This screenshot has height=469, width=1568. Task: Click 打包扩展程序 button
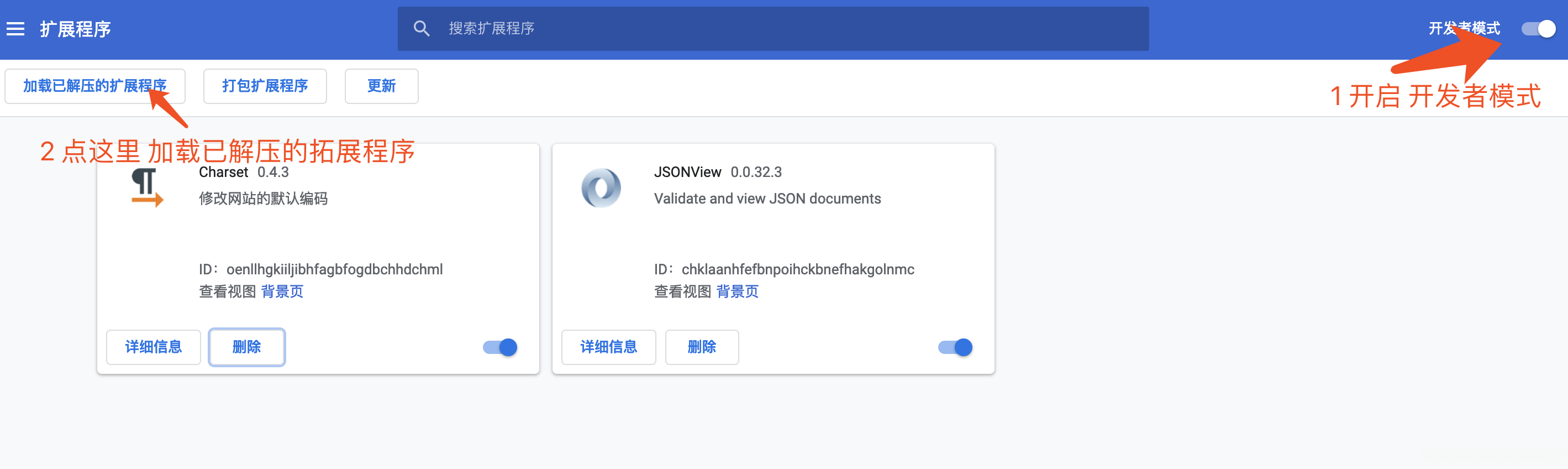click(265, 86)
